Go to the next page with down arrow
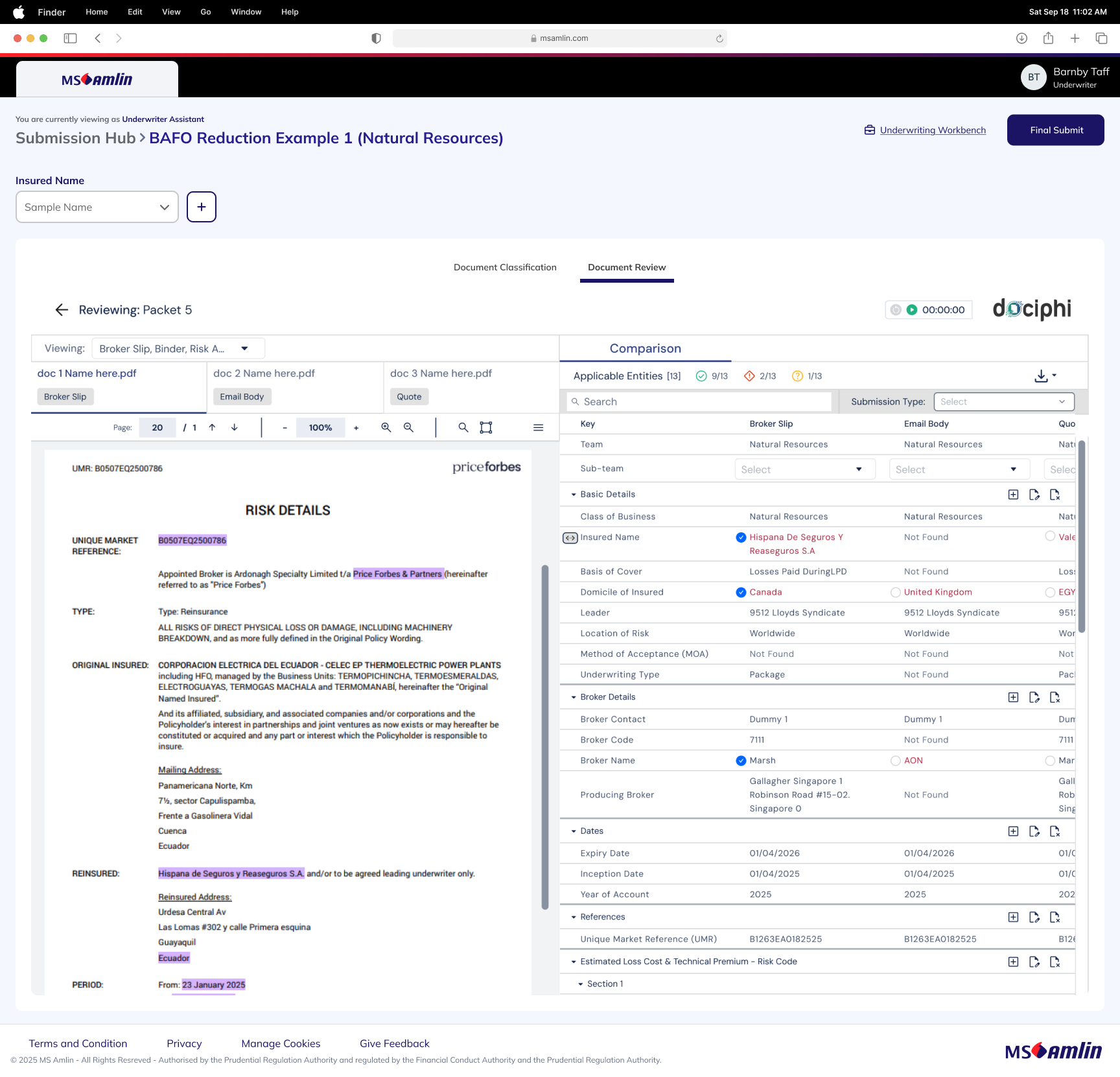This screenshot has height=1077, width=1120. tap(235, 427)
